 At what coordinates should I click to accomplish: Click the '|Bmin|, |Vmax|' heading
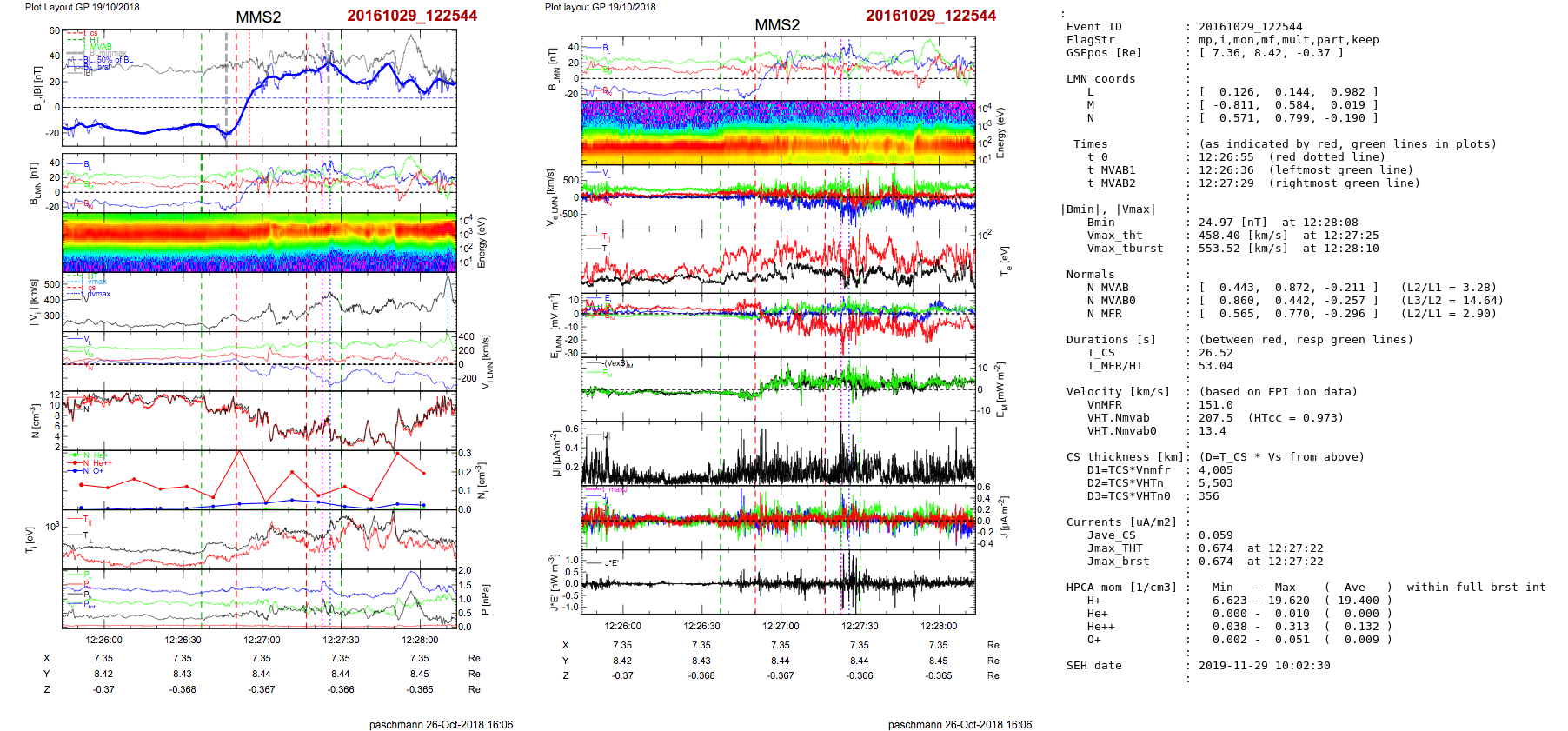point(1107,209)
